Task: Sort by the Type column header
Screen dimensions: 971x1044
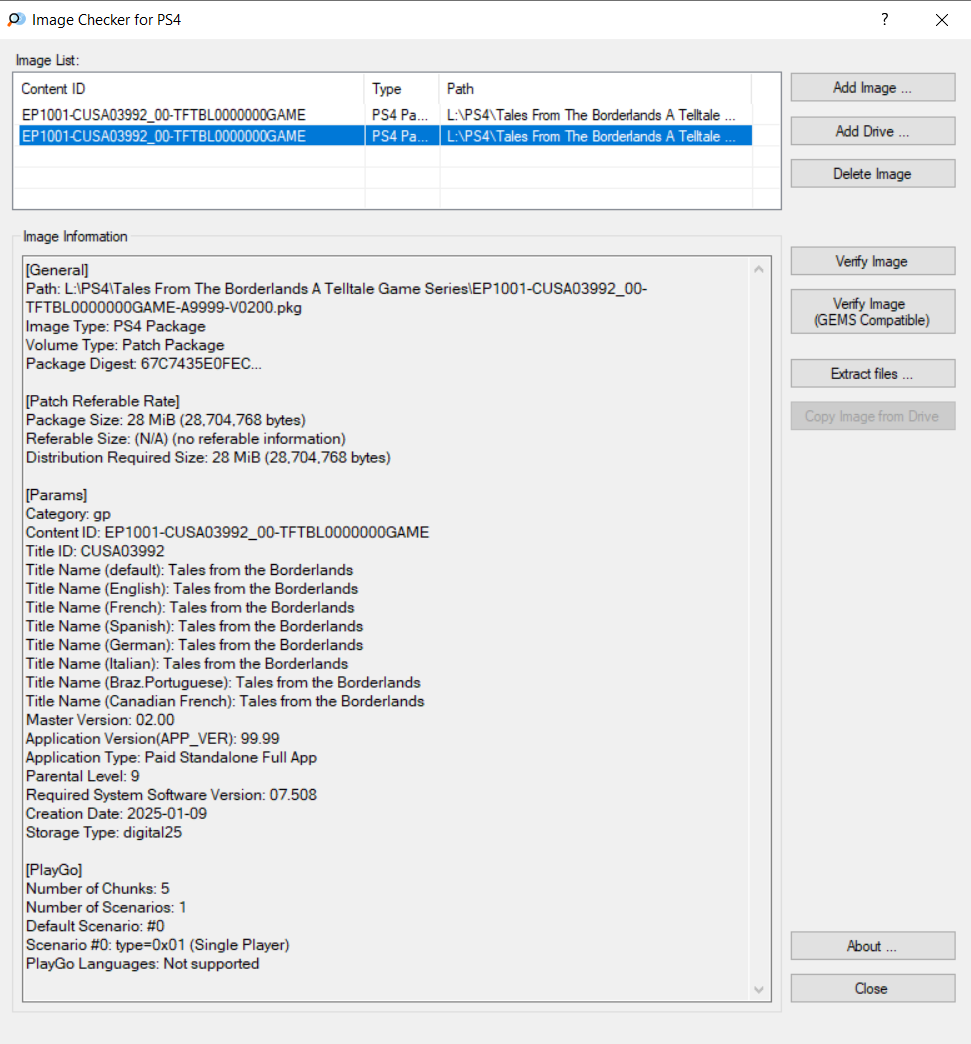Action: point(402,89)
